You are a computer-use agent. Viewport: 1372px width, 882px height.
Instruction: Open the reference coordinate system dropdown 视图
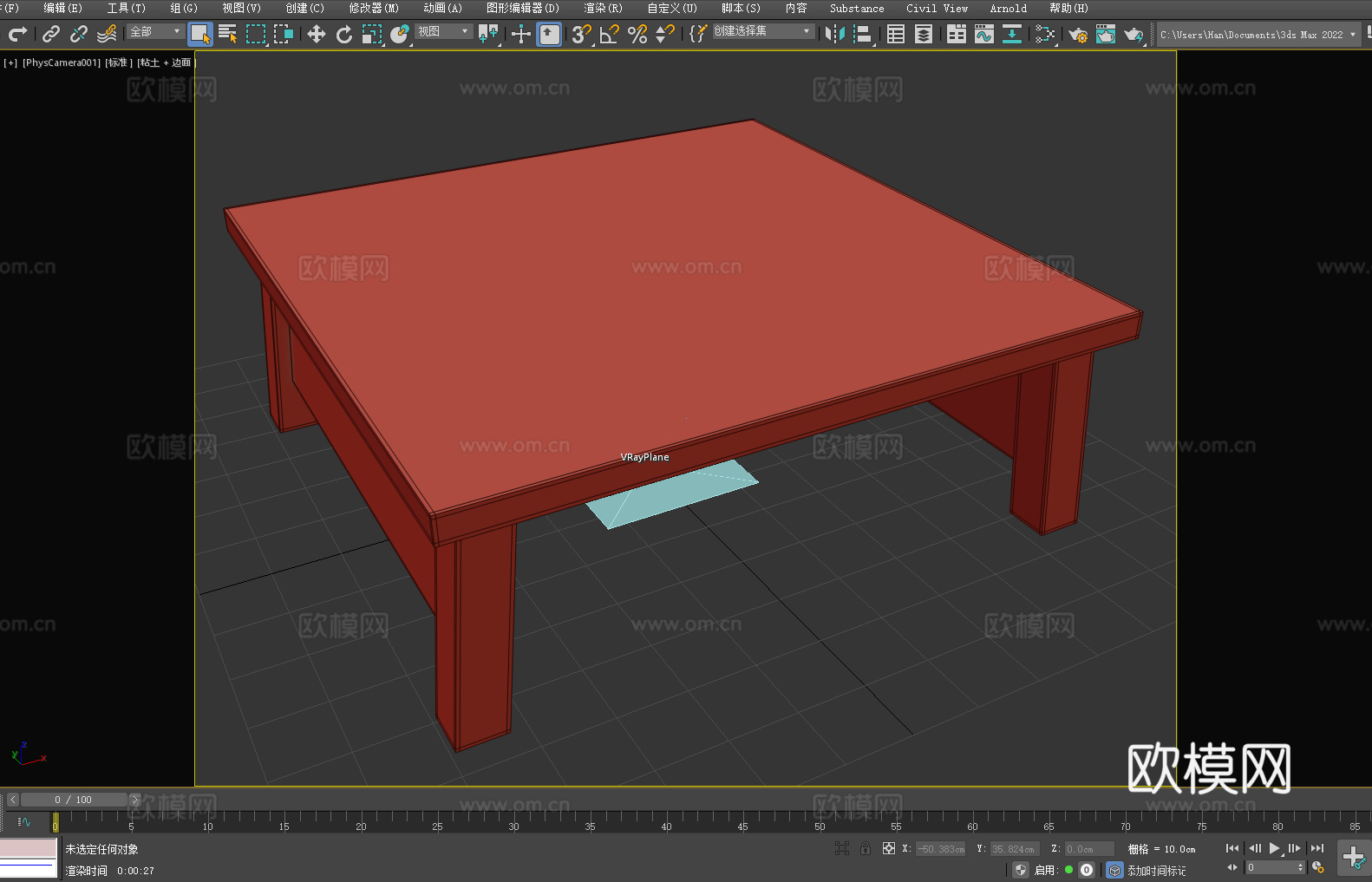443,31
